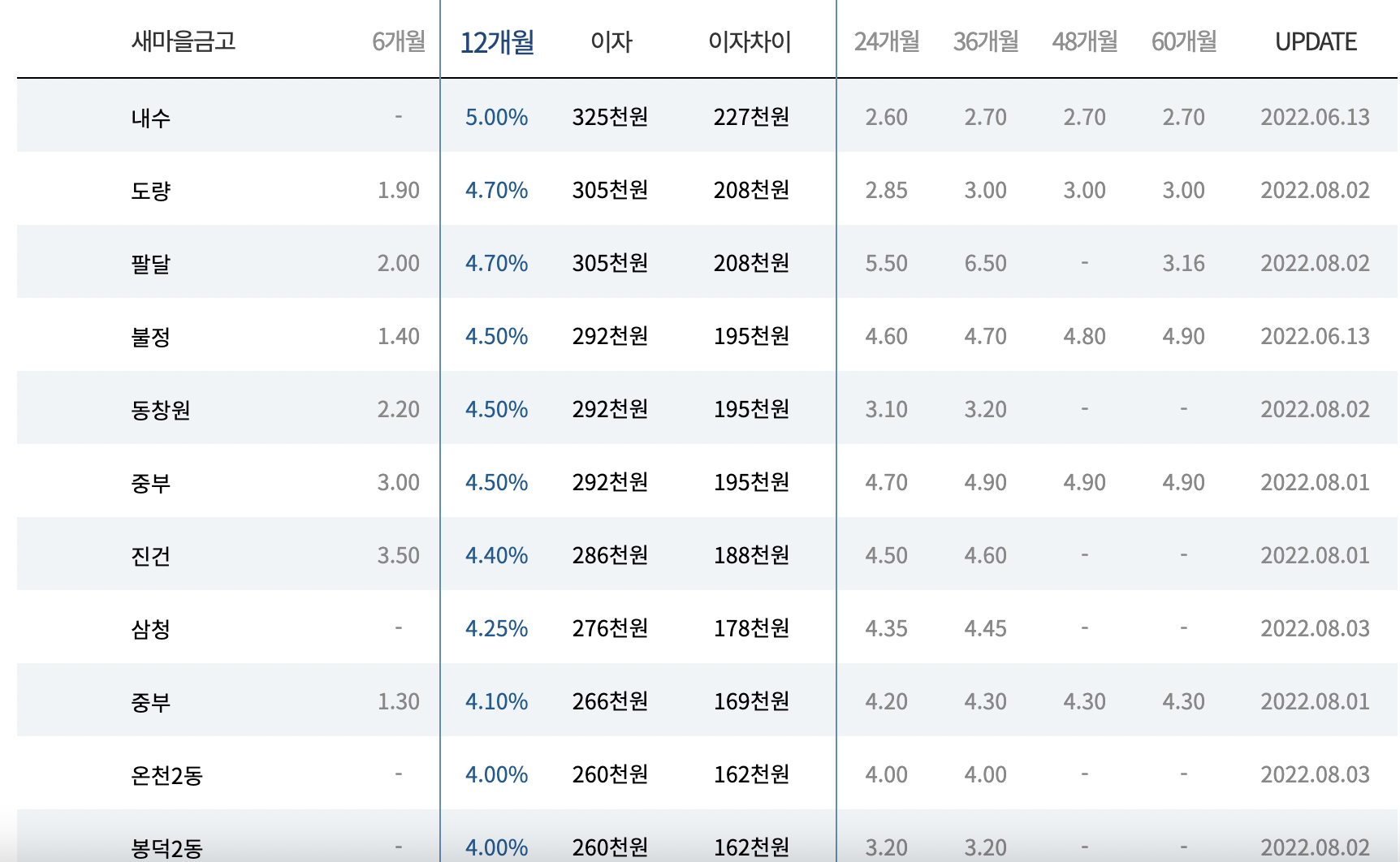This screenshot has height=862, width=1400.
Task: Click 4.45 36-month rate for 삼청
Action: 985,628
